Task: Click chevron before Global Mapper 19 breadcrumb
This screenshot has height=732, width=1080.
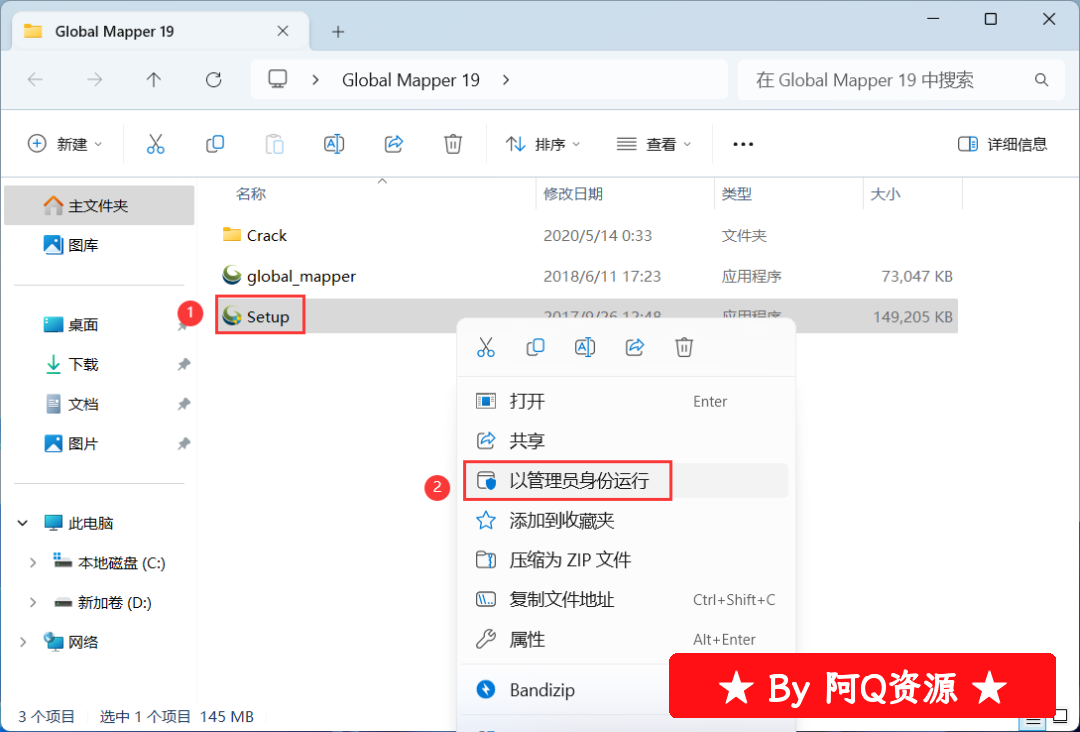Action: (315, 80)
